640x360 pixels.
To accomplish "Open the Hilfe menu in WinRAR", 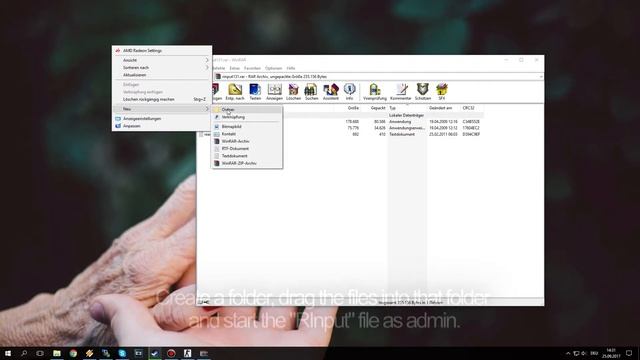I will coord(291,68).
